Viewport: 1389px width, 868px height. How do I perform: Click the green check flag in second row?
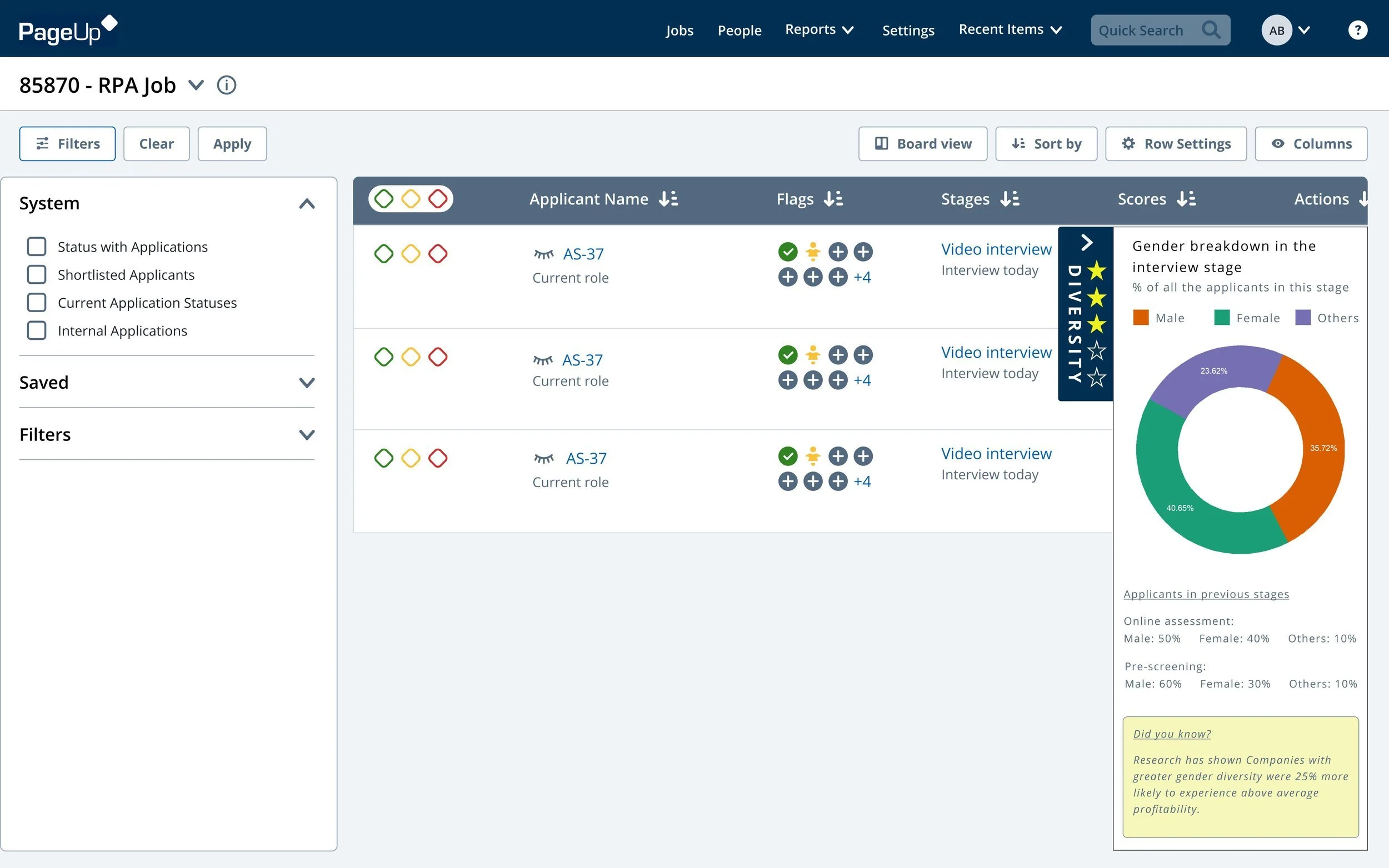point(788,355)
